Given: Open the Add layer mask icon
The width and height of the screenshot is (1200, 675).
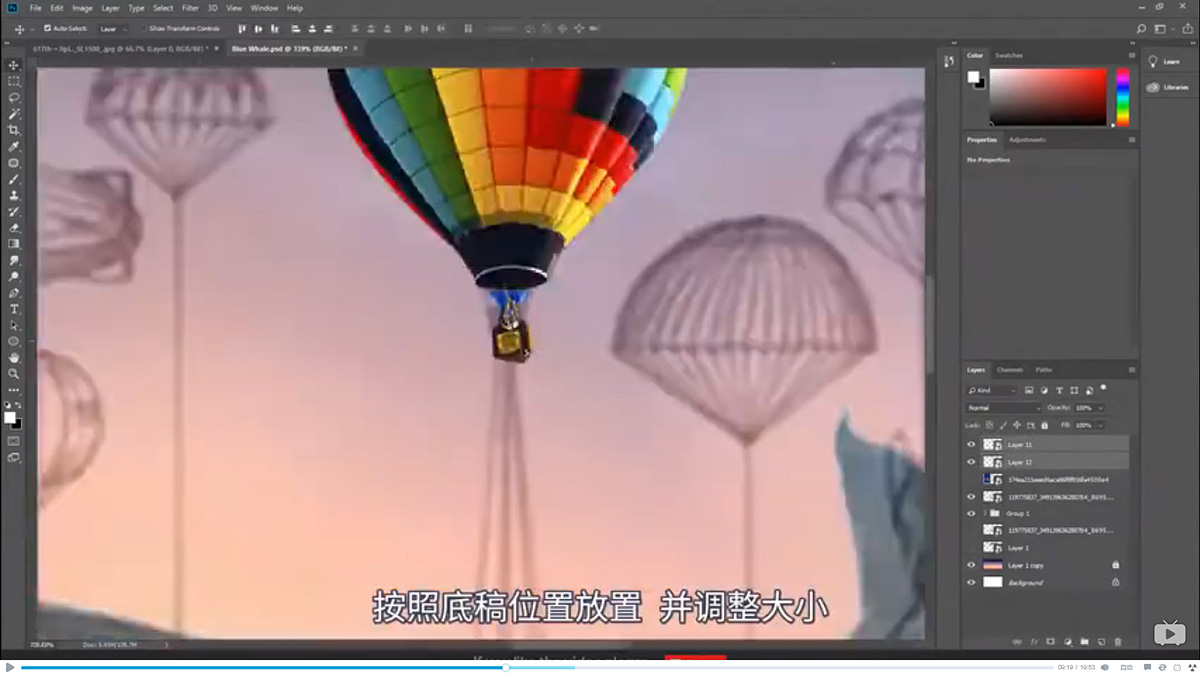Looking at the screenshot, I should (x=1050, y=642).
